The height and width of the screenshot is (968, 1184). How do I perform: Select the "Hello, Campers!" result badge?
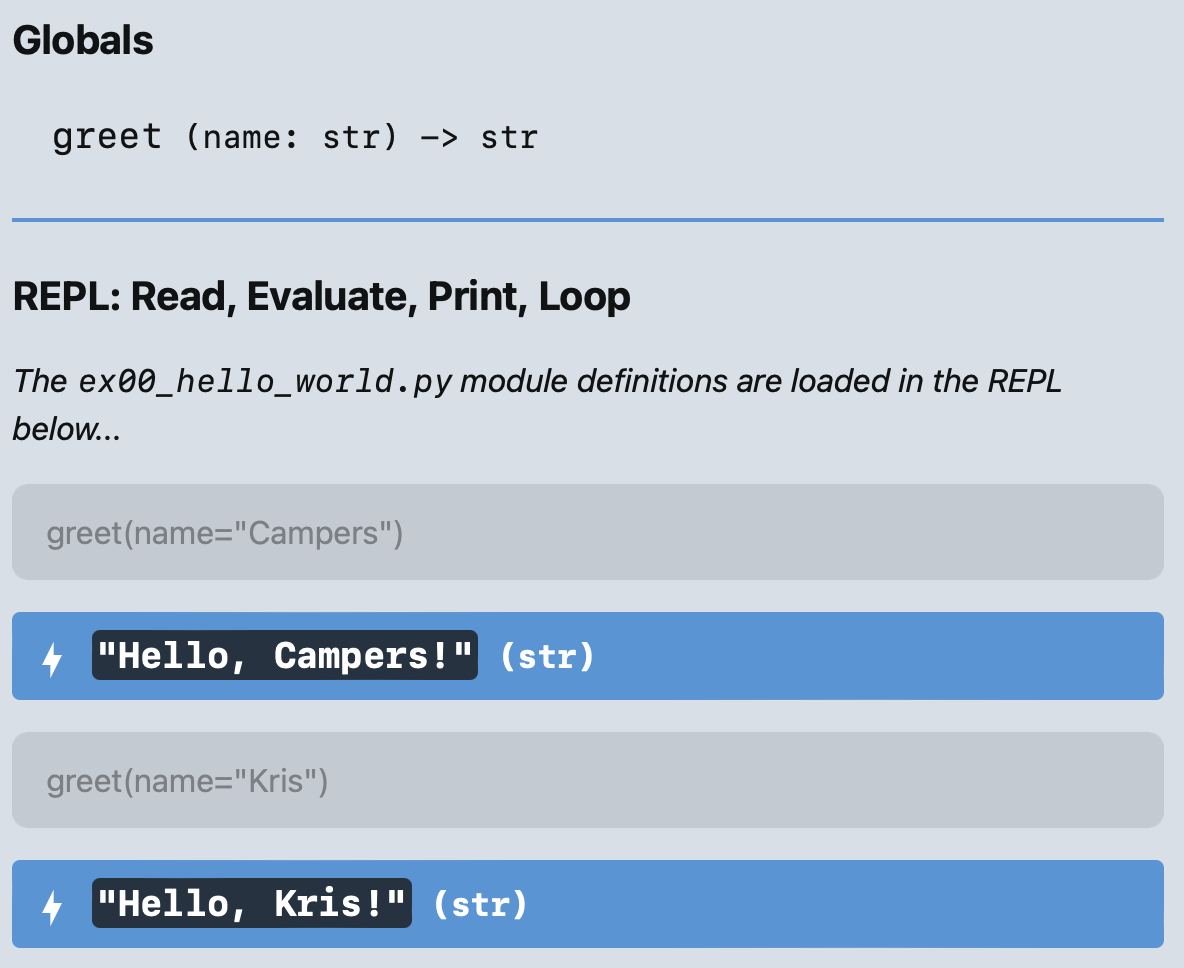coord(284,656)
